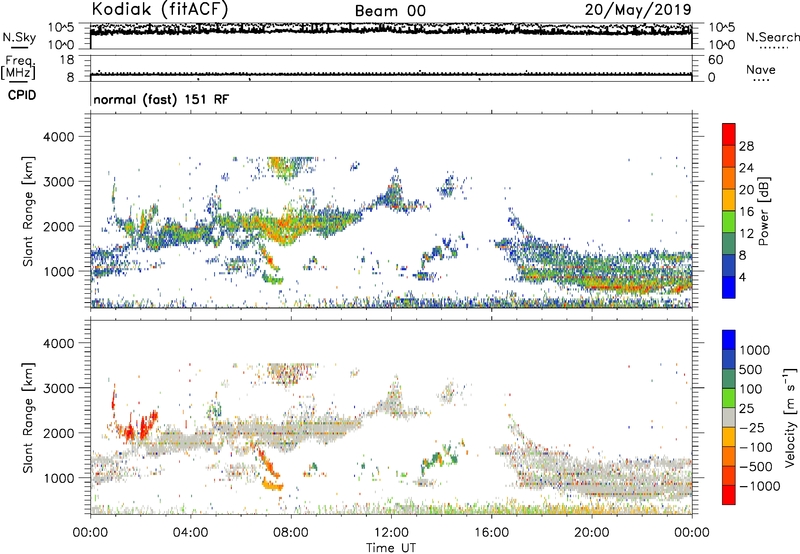
Task: Click the 'Velocity [m s-1]' color bar label
Action: (790, 417)
